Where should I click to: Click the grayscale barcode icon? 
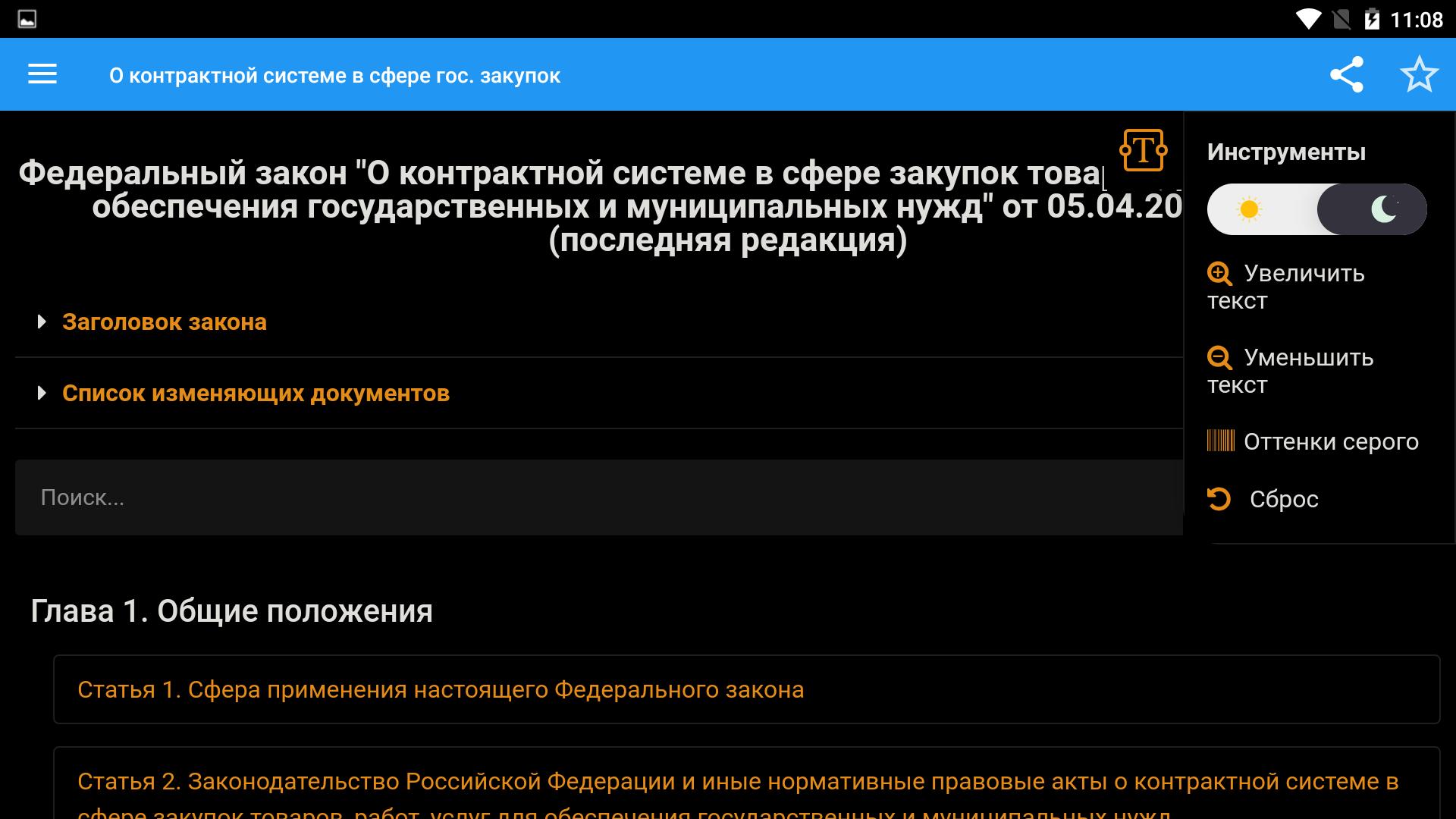coord(1220,441)
